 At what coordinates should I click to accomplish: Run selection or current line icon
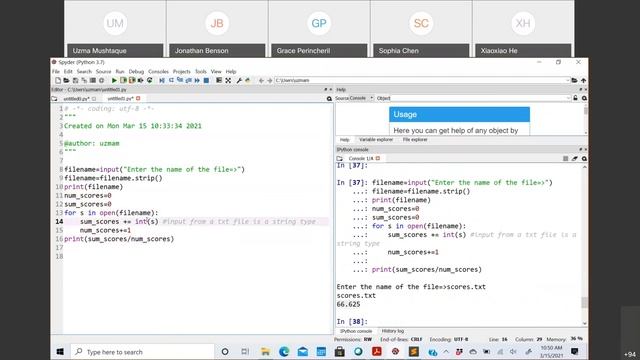pos(140,80)
